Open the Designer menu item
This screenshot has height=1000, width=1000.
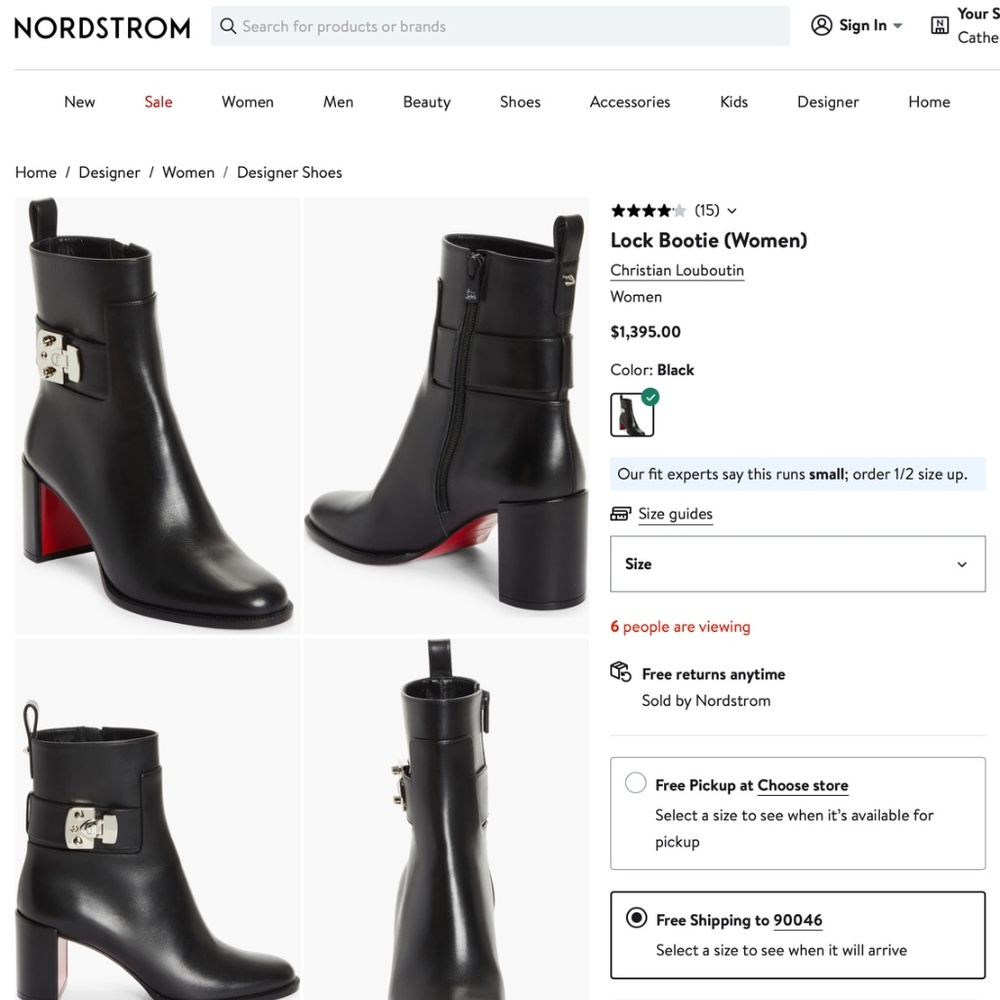point(827,101)
